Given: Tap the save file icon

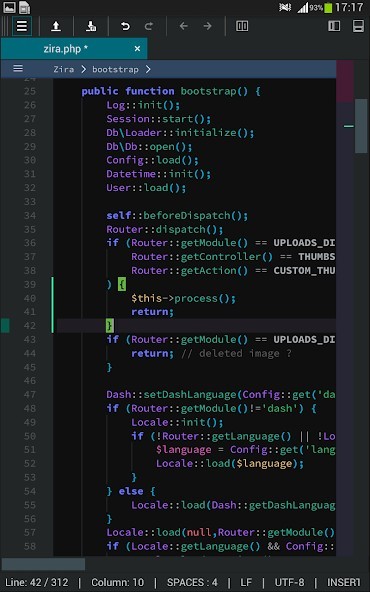Looking at the screenshot, I should (x=91, y=26).
